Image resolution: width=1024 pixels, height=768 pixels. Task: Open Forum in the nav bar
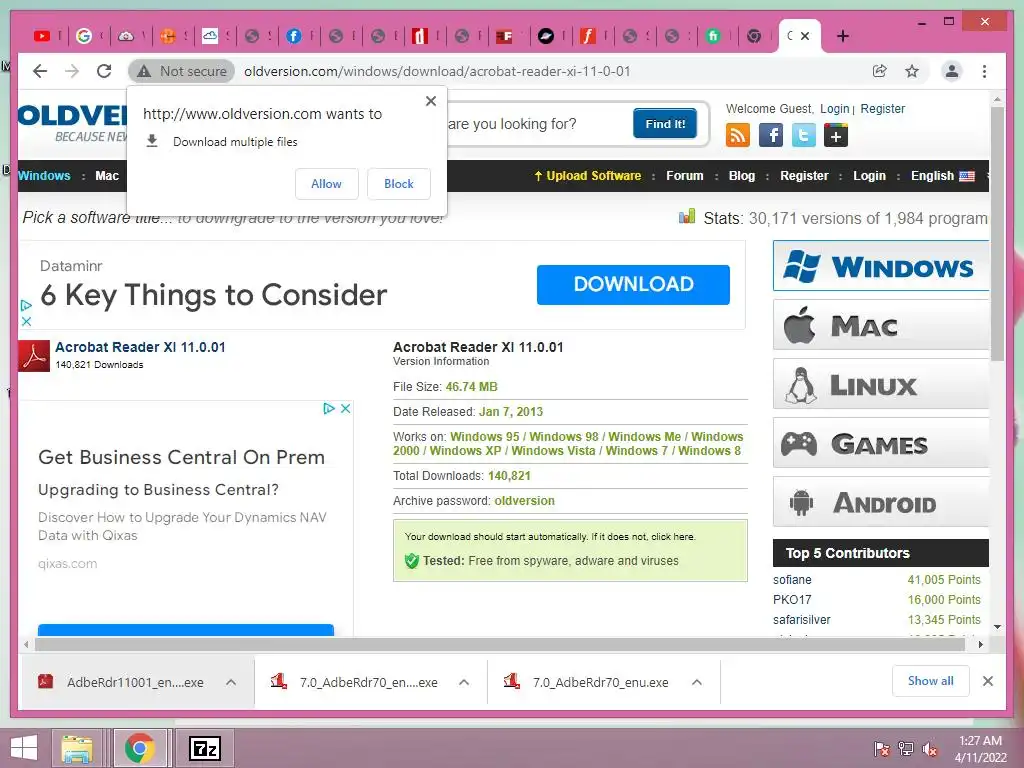pos(684,176)
